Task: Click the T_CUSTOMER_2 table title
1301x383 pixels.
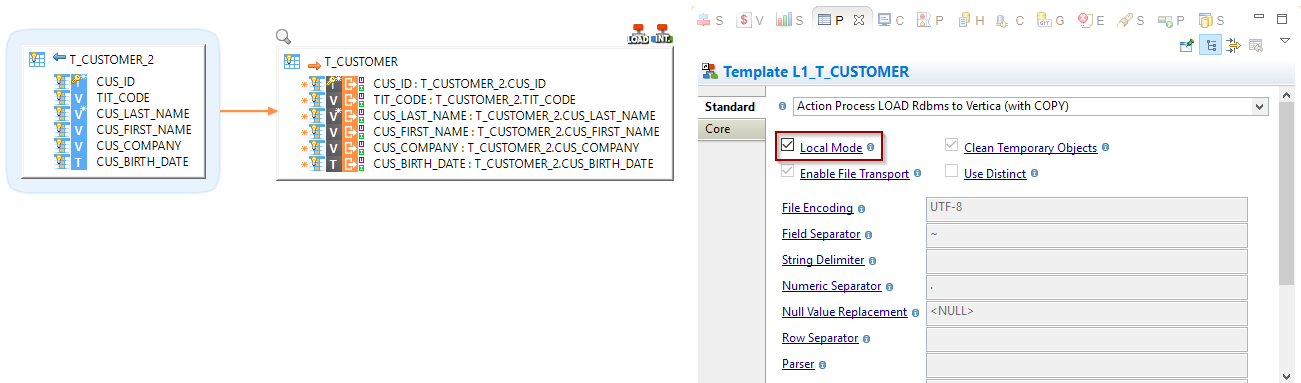Action: (x=111, y=59)
